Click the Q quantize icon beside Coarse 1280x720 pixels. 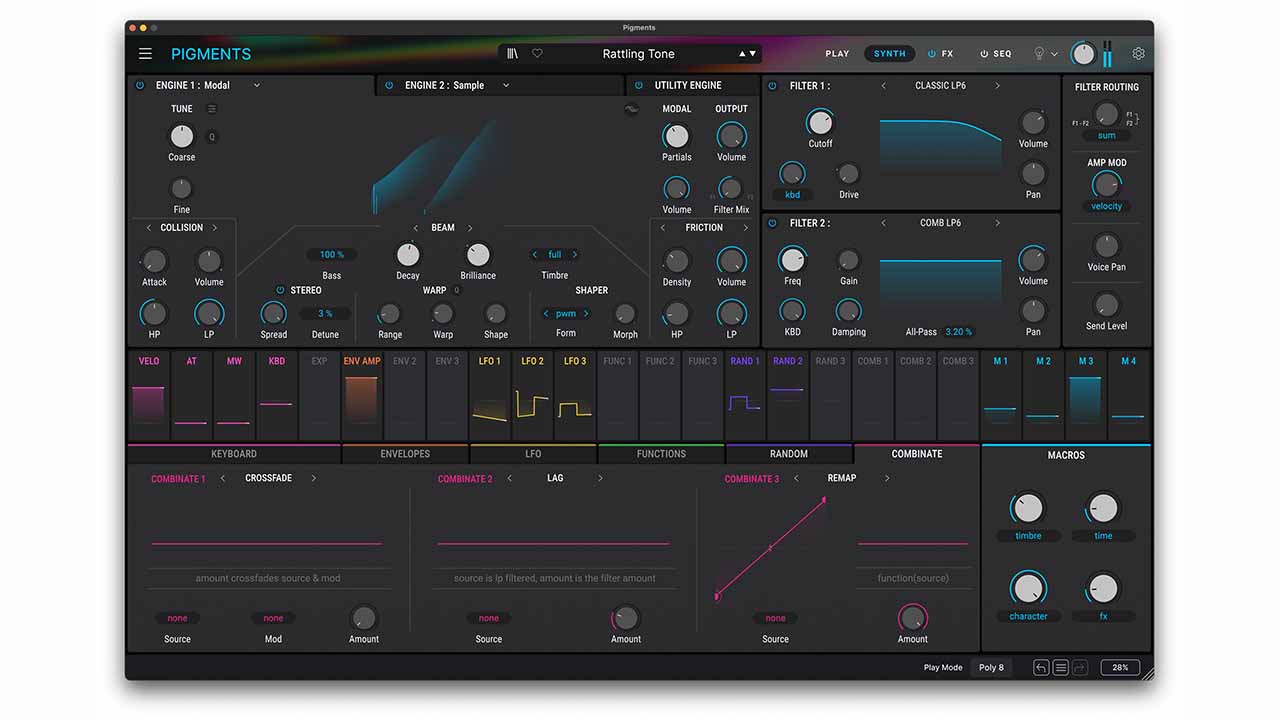point(211,137)
